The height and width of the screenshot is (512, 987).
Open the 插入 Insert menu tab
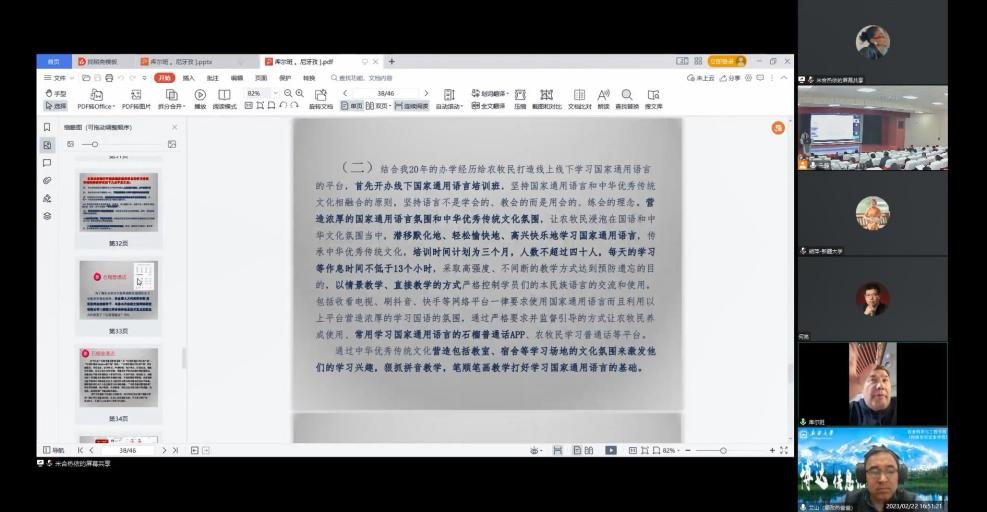coord(188,77)
